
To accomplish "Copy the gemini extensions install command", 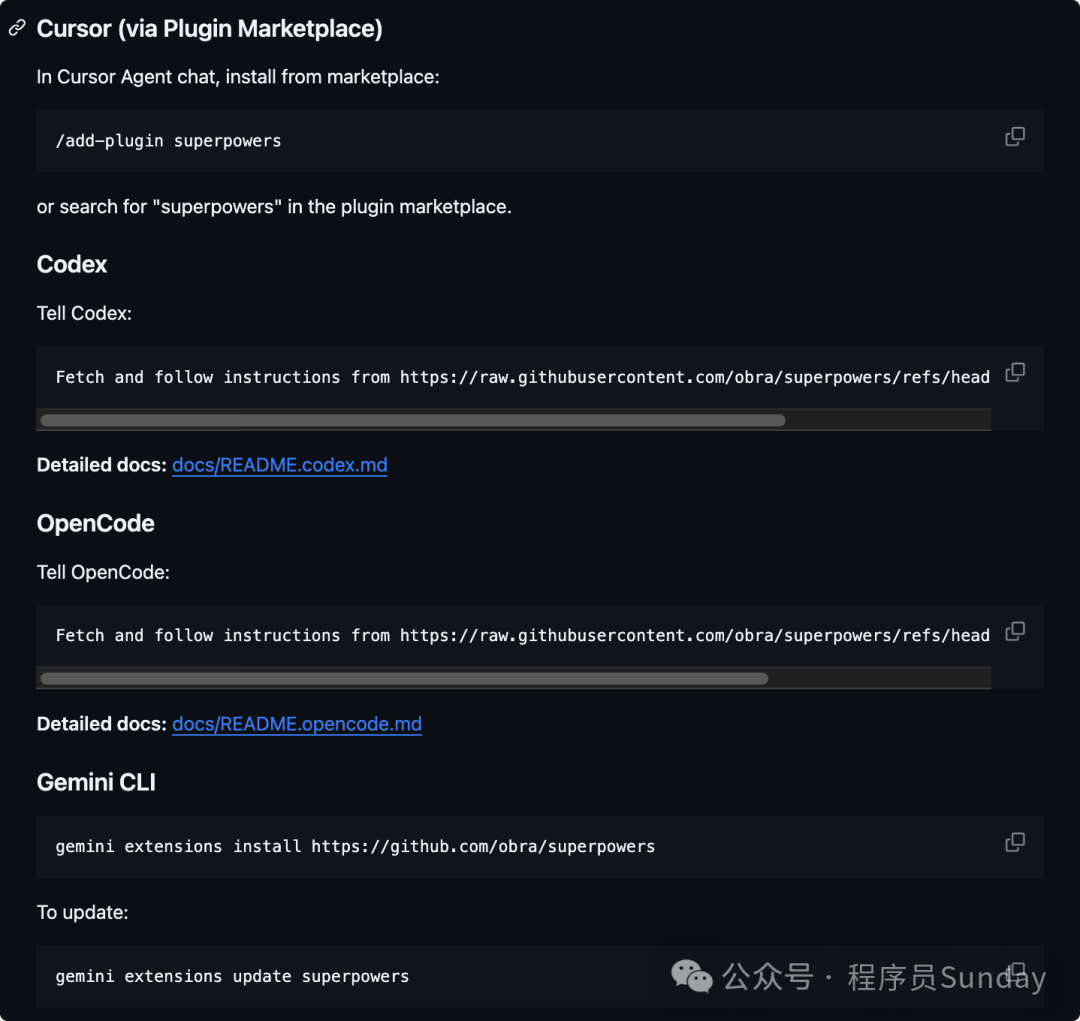I will [x=1014, y=842].
